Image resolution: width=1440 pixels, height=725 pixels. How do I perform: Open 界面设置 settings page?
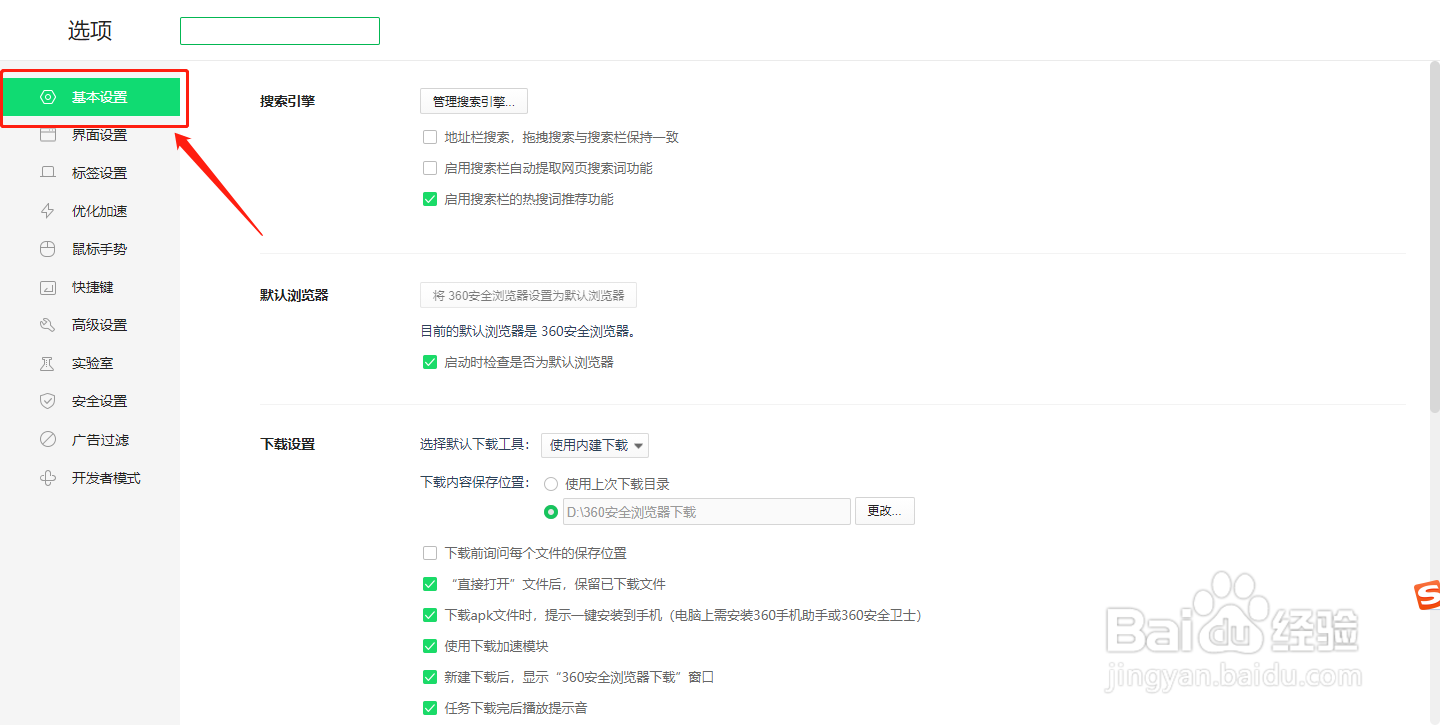click(x=99, y=135)
